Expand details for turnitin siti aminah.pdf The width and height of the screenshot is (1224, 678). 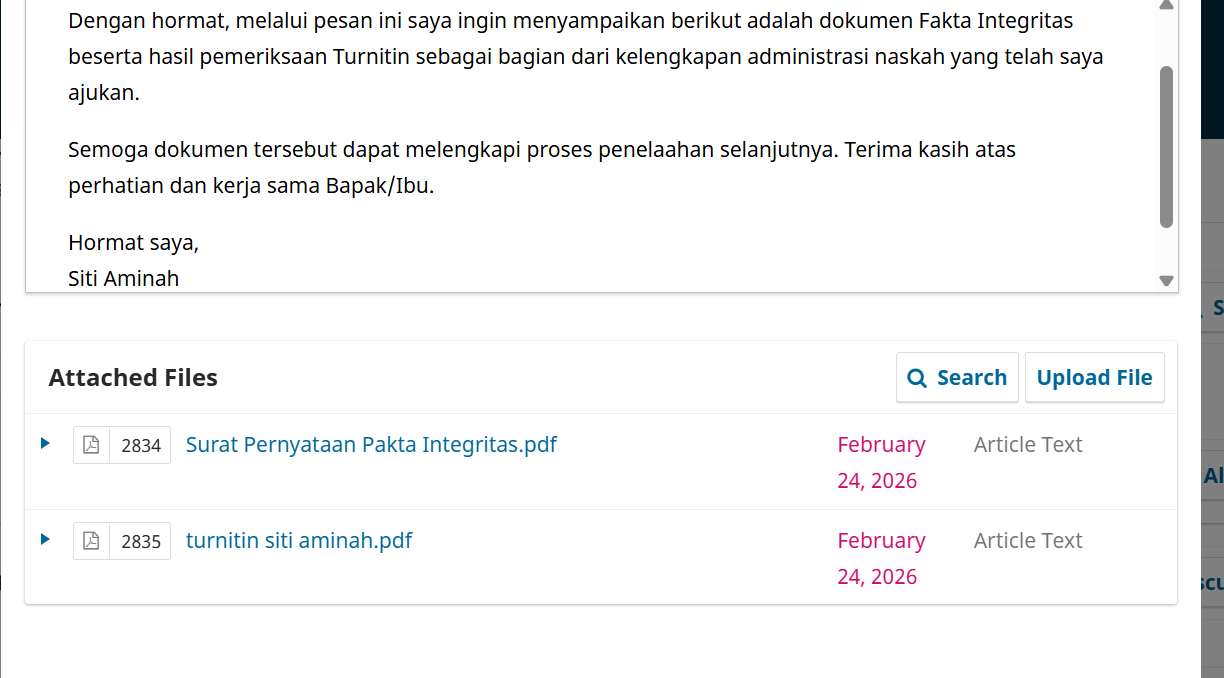coord(45,539)
